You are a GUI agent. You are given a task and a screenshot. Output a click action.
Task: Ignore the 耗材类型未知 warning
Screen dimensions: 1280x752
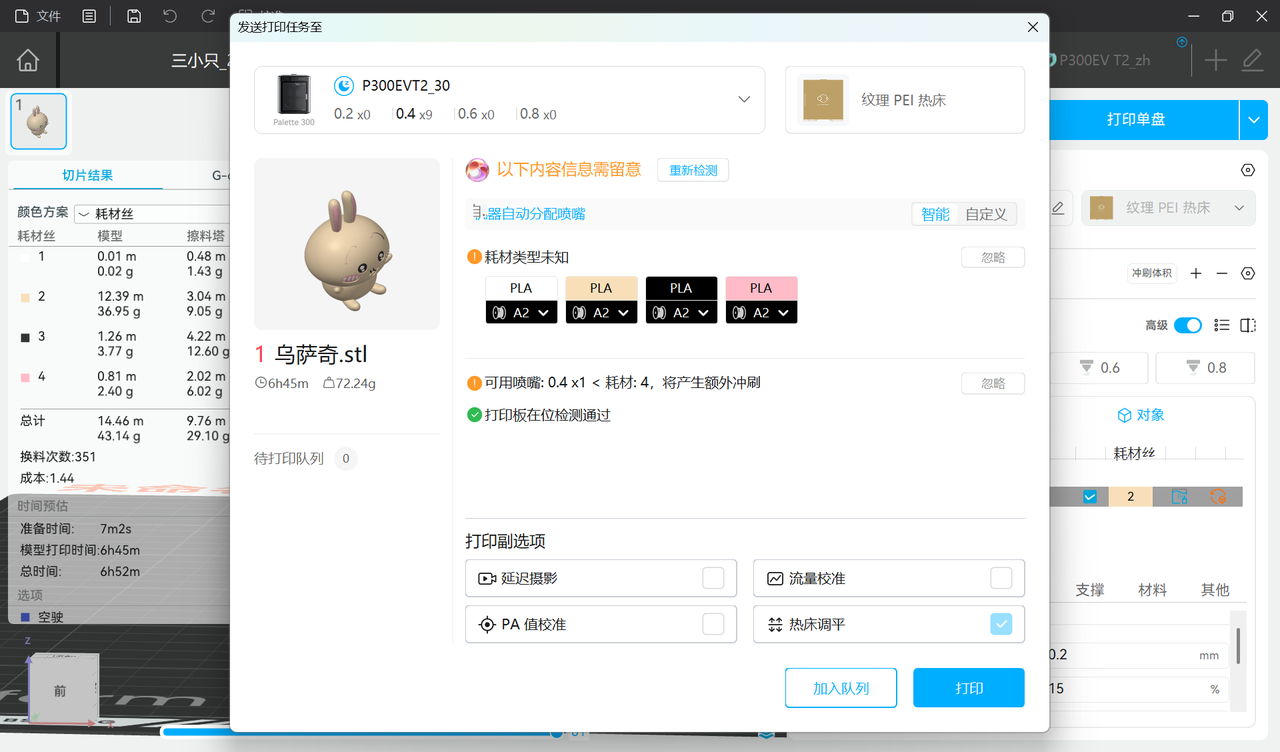(993, 257)
